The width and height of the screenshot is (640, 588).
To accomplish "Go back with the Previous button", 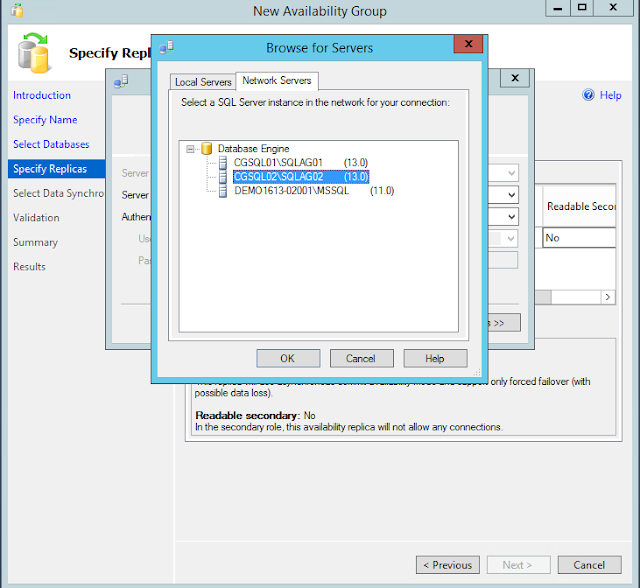I will [448, 565].
